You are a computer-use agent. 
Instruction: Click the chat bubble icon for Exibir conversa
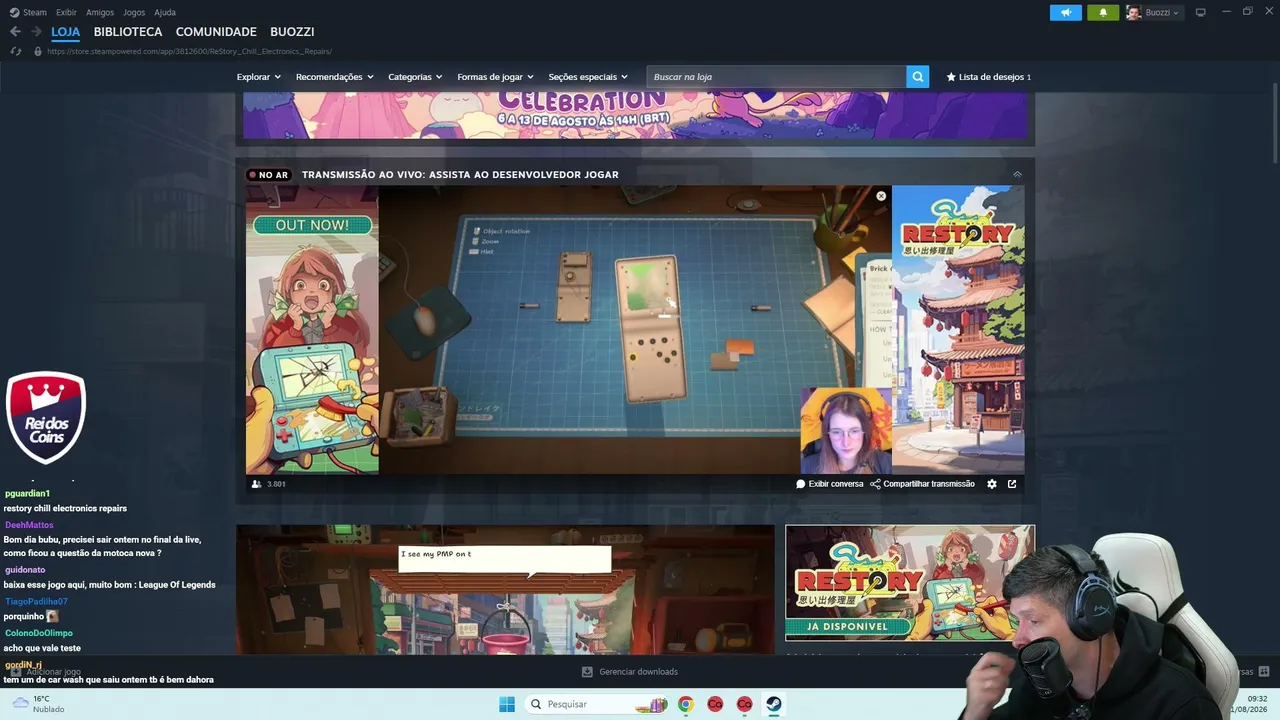point(800,484)
